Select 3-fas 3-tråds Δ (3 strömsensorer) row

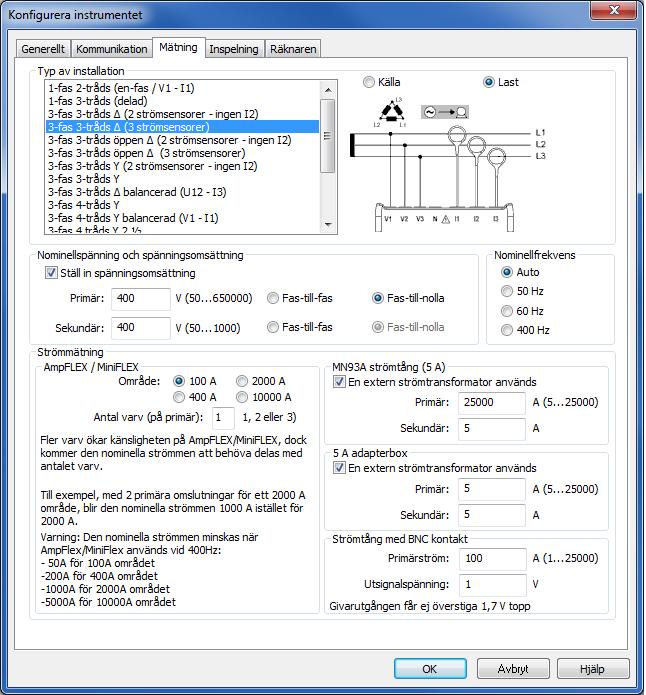(x=182, y=127)
